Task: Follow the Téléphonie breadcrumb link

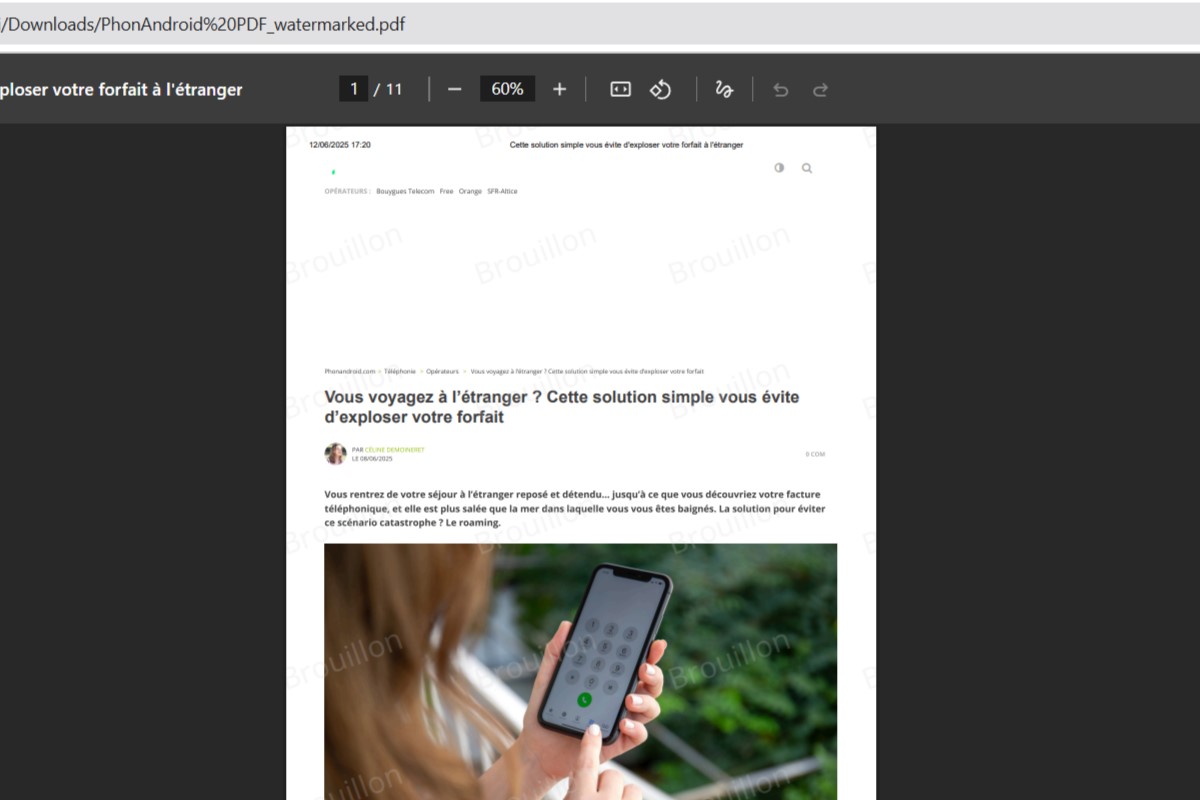Action: click(400, 371)
